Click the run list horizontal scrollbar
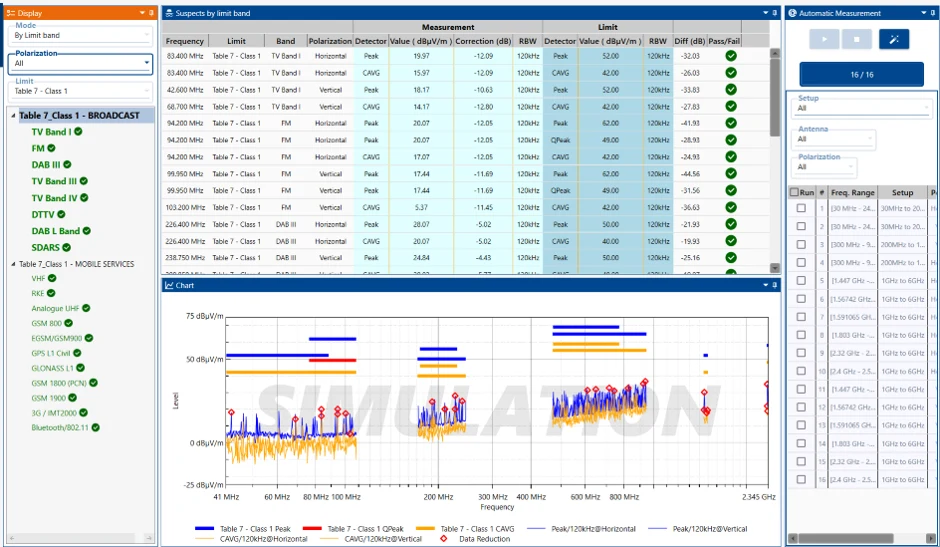This screenshot has width=940, height=547. coord(847,538)
